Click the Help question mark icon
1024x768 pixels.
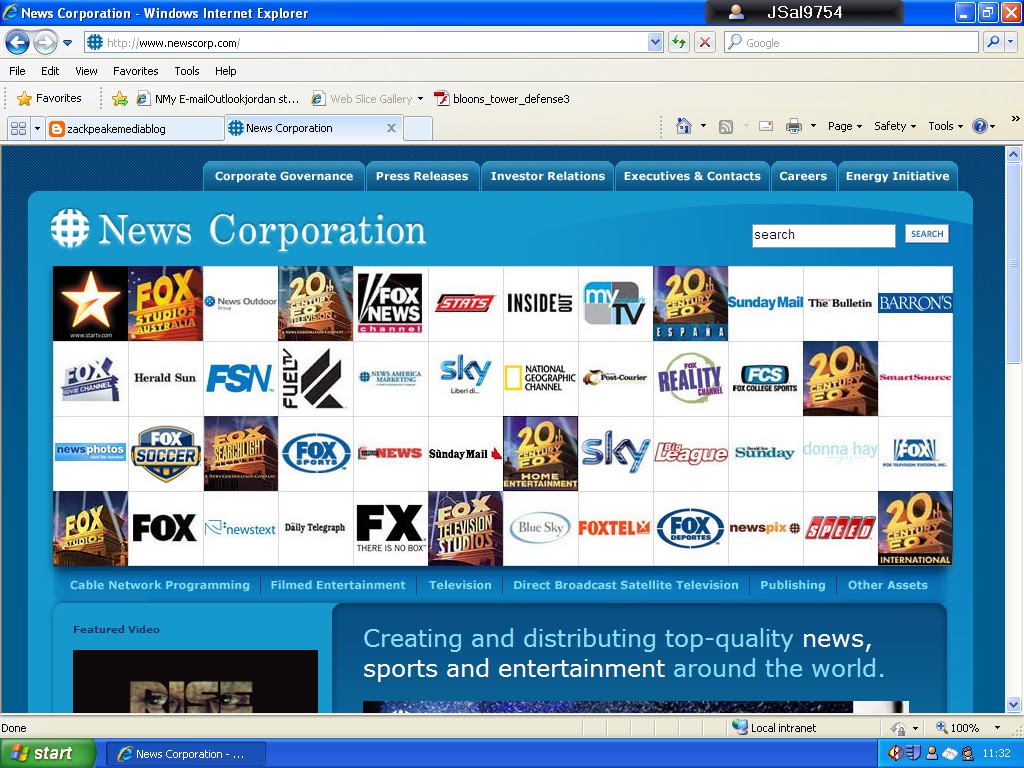point(980,126)
